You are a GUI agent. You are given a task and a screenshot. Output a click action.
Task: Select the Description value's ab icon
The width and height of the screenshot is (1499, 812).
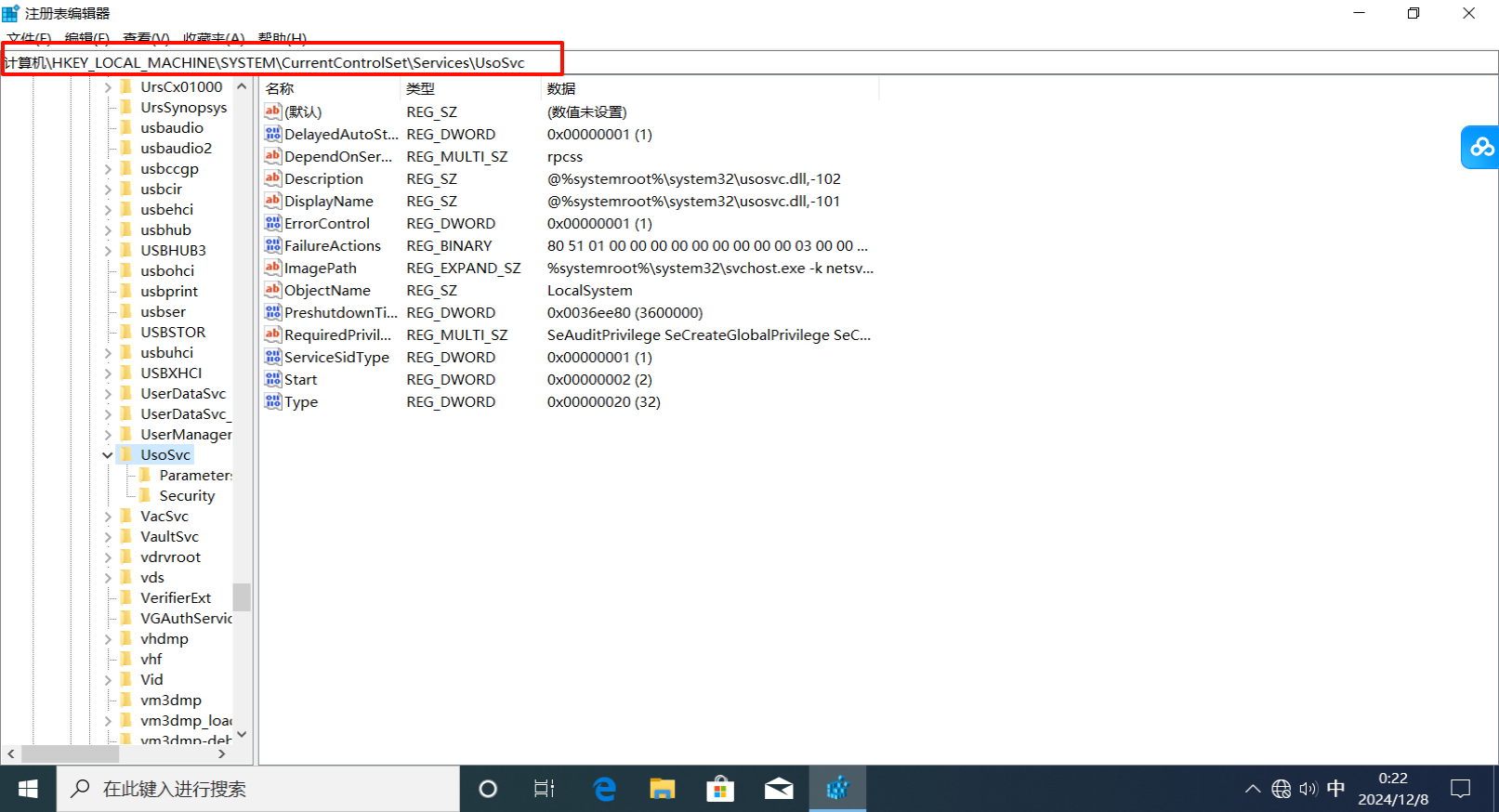pyautogui.click(x=273, y=178)
